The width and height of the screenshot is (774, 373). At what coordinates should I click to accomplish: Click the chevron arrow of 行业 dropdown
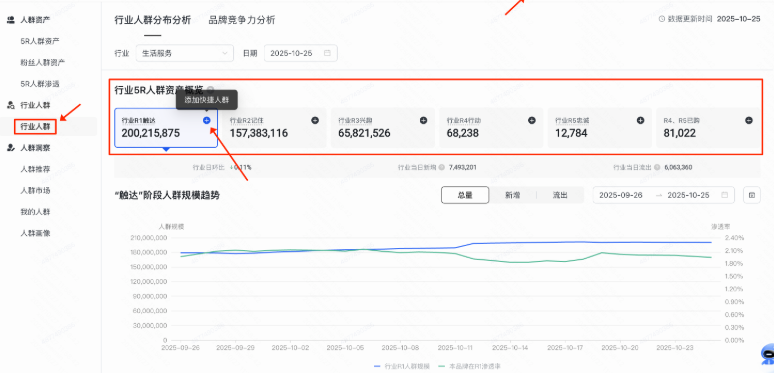tap(225, 53)
